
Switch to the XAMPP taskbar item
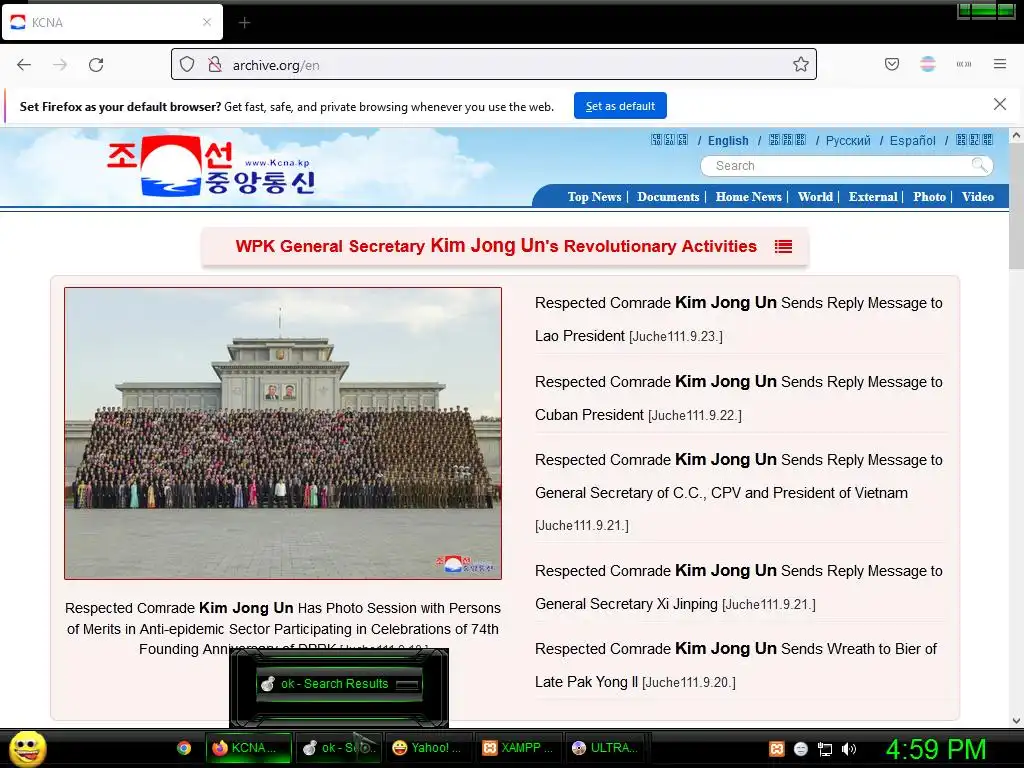tap(517, 748)
